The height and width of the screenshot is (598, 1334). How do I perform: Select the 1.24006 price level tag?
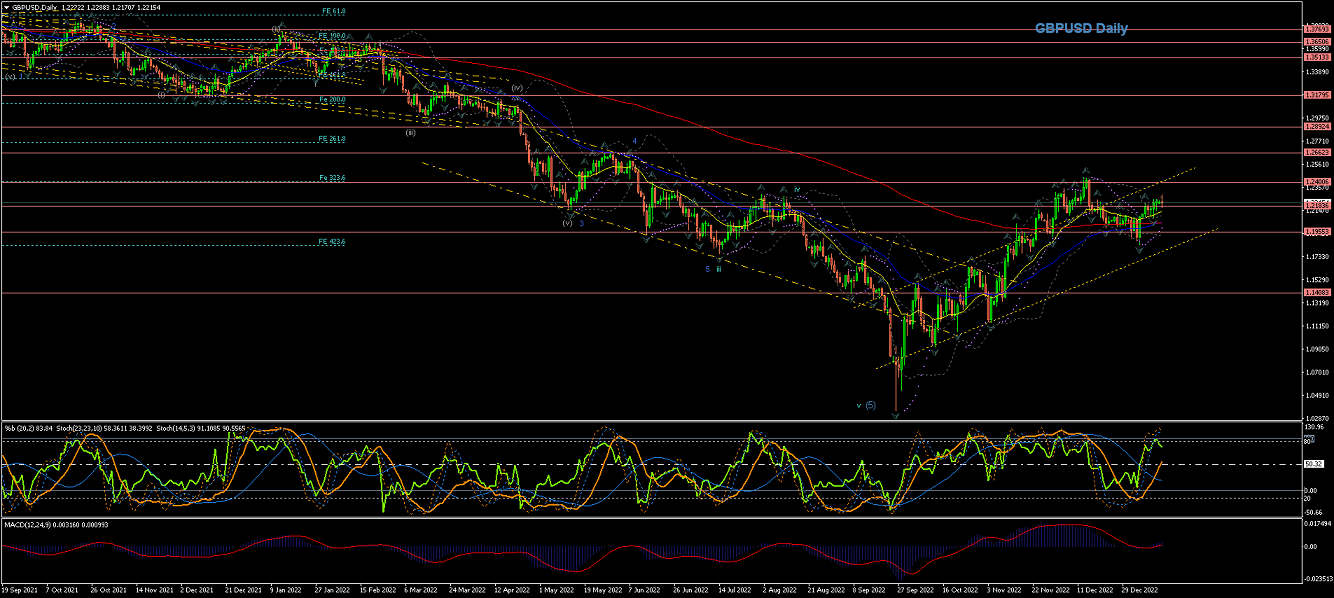tap(1316, 182)
